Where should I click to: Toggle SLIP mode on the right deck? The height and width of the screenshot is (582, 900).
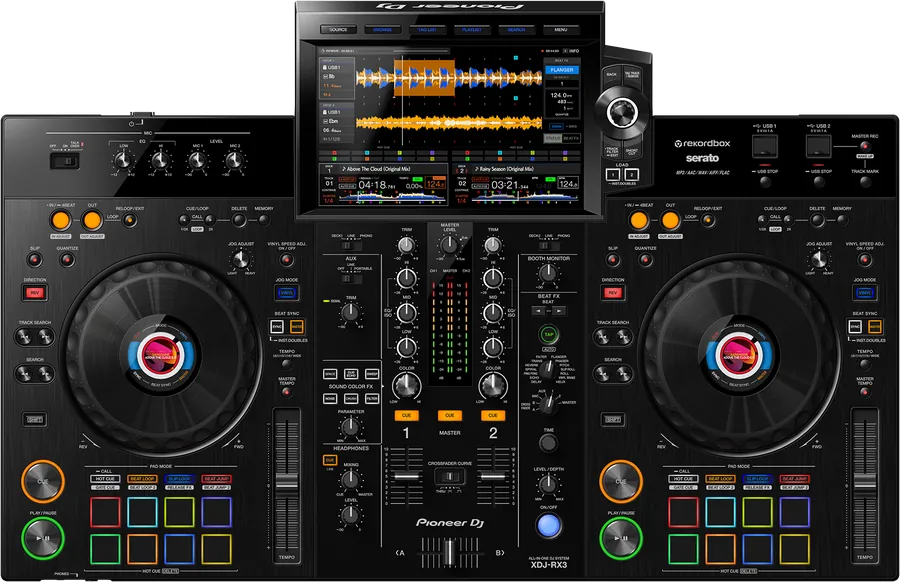[613, 260]
